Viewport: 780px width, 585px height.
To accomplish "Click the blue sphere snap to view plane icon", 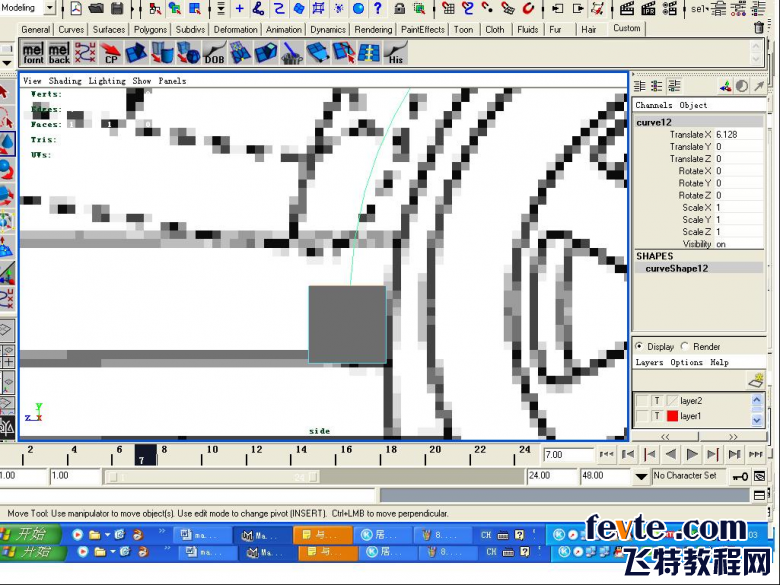I will [x=358, y=8].
